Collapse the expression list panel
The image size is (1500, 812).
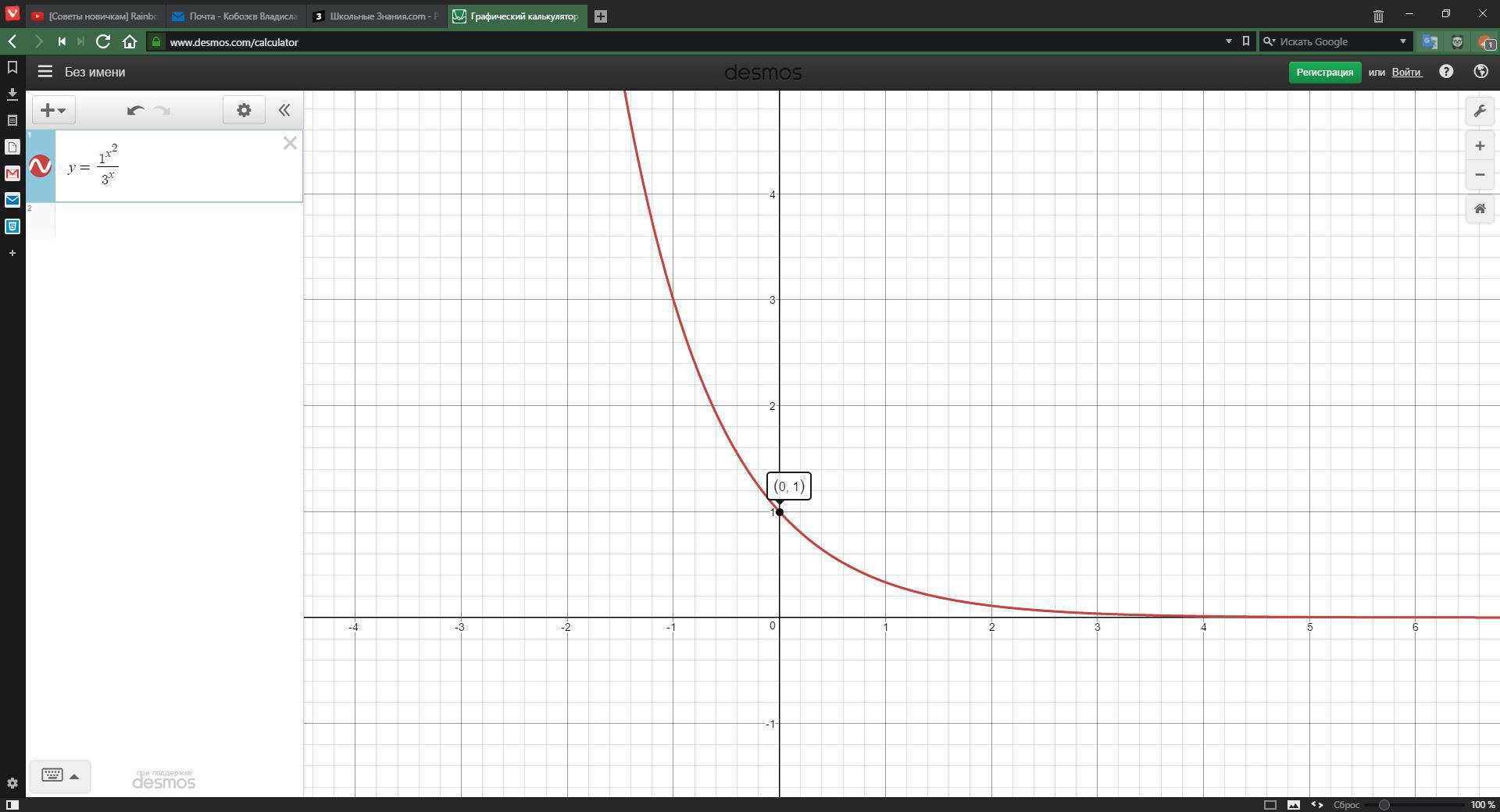[x=284, y=110]
